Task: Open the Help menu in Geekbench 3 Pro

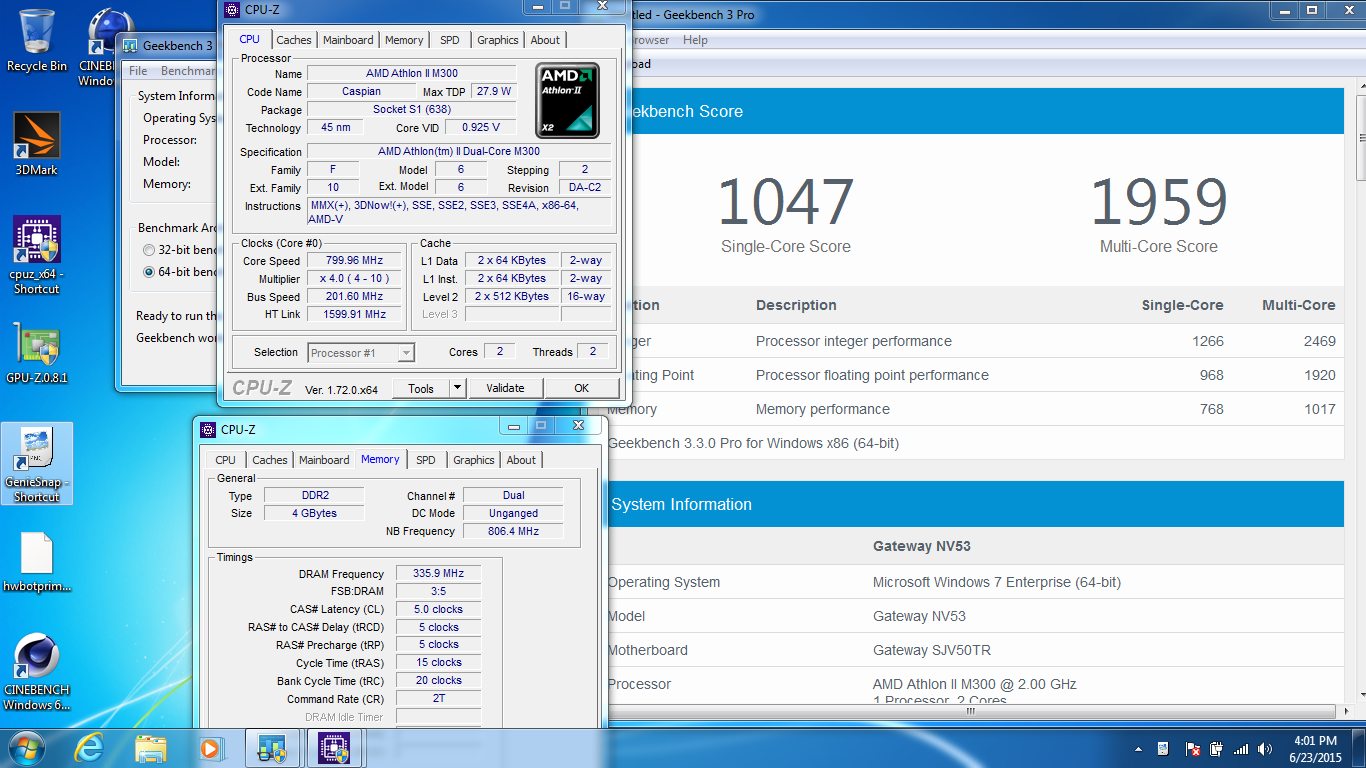Action: (x=695, y=40)
